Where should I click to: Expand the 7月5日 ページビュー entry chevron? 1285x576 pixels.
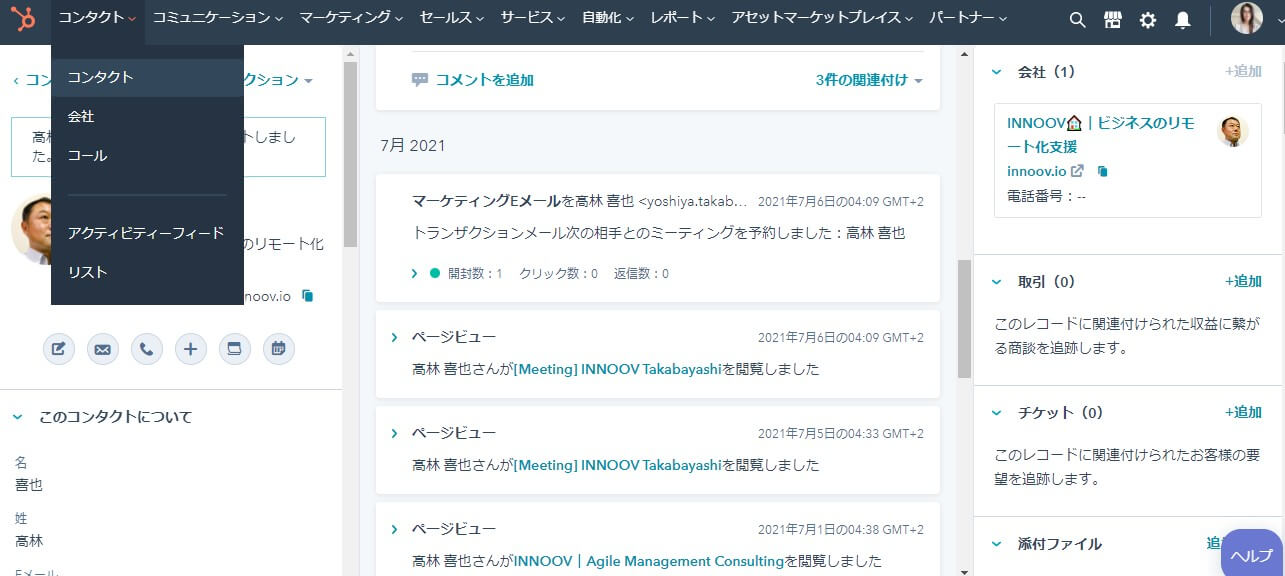395,433
